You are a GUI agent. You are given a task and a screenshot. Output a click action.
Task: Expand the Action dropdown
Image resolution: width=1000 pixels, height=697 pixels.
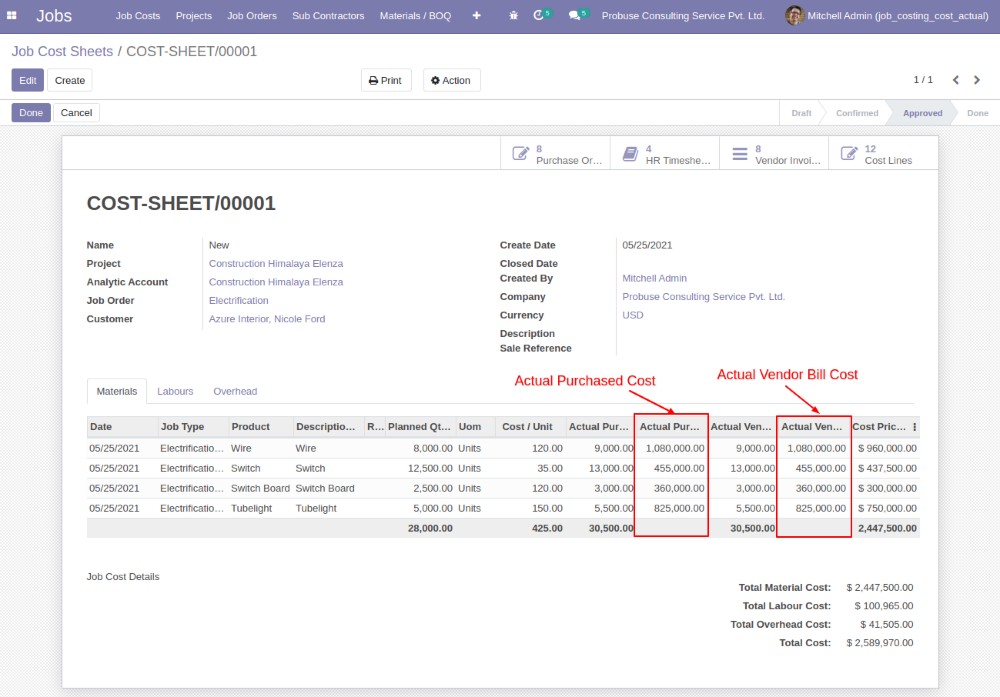pyautogui.click(x=451, y=80)
